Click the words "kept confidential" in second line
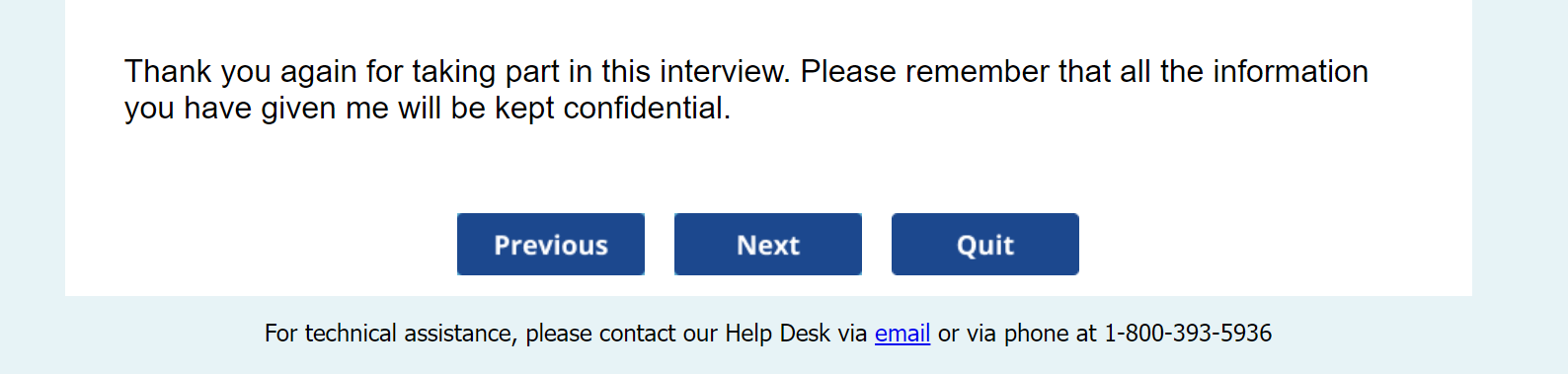 coord(609,108)
